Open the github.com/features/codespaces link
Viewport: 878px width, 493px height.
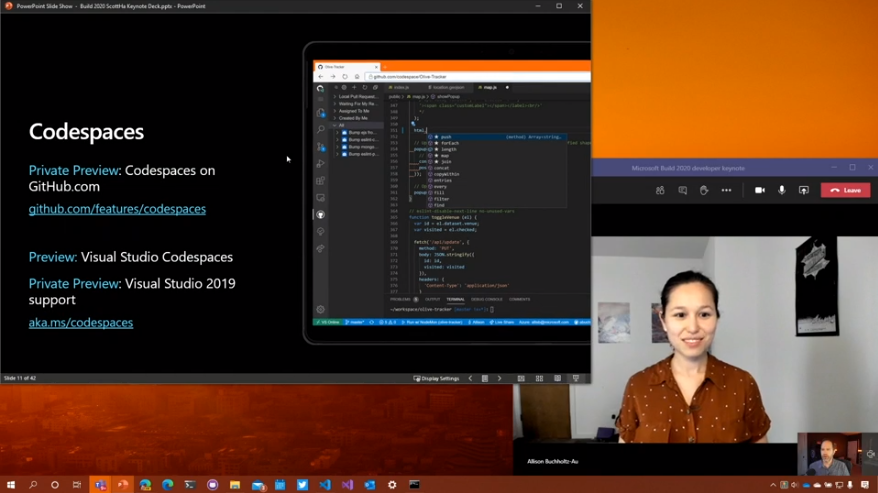tap(117, 209)
